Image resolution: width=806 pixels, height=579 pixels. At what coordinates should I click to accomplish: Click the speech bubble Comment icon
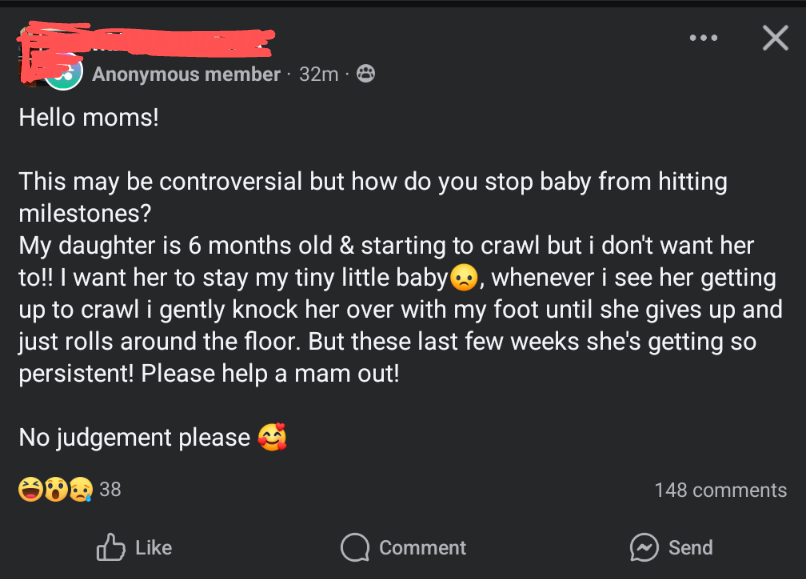pos(355,548)
